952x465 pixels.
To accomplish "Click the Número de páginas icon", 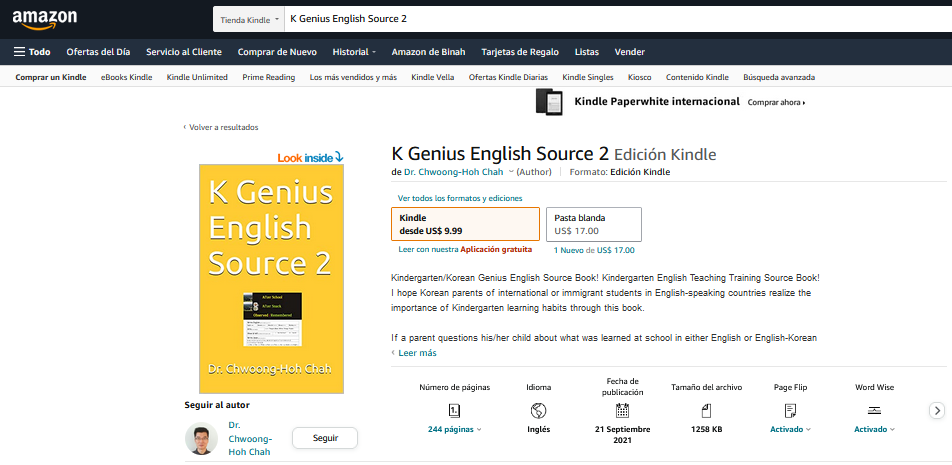I will [x=454, y=411].
